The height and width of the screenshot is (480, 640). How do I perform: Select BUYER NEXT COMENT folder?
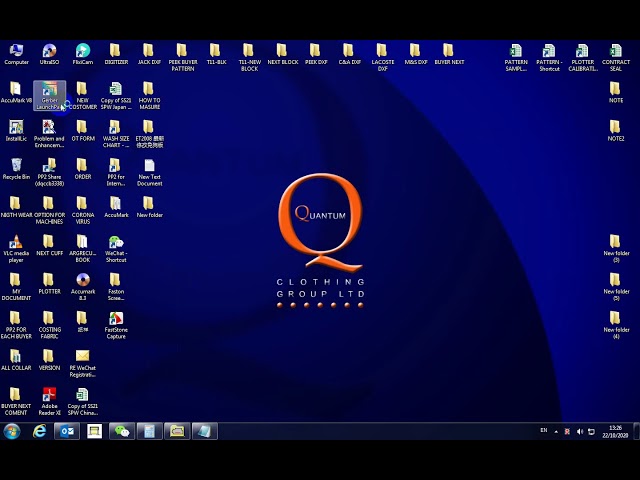pos(16,402)
